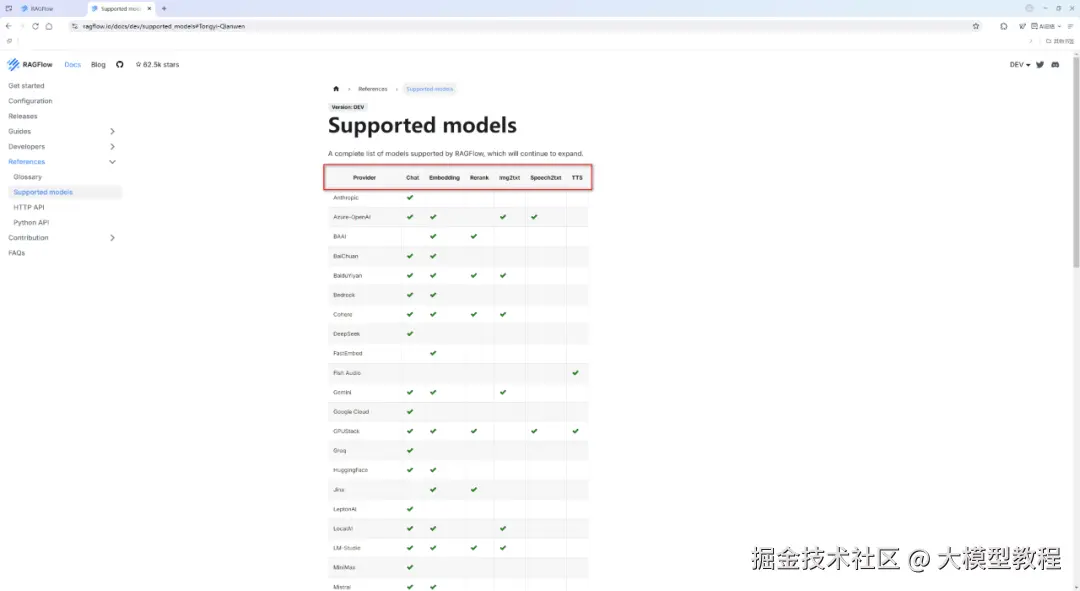Viewport: 1080px width, 591px height.
Task: Select Supported models in the sidebar
Action: [x=63, y=192]
